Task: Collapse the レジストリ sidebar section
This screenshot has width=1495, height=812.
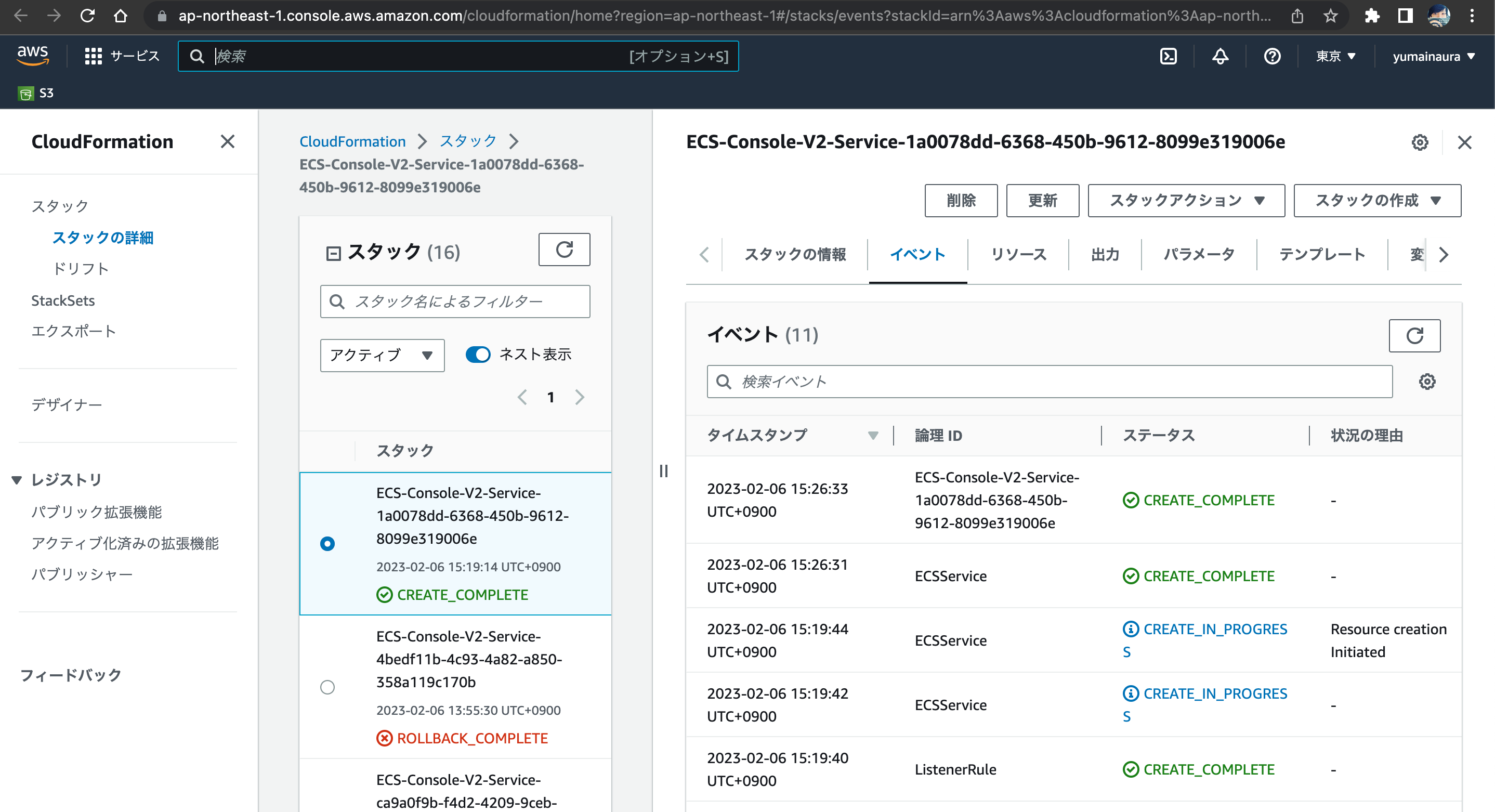Action: (x=16, y=479)
